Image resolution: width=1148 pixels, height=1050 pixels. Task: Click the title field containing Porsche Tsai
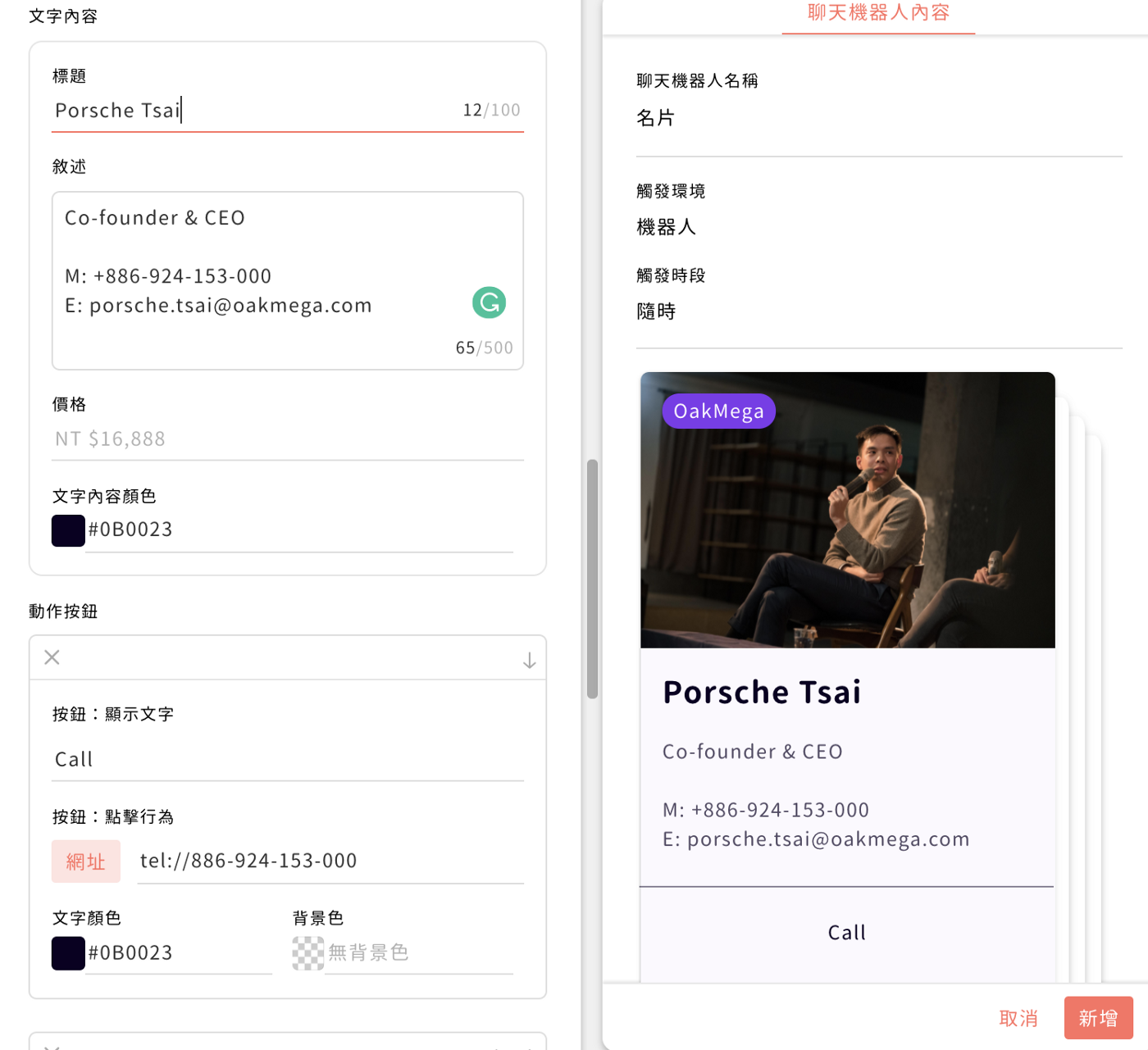(x=288, y=111)
